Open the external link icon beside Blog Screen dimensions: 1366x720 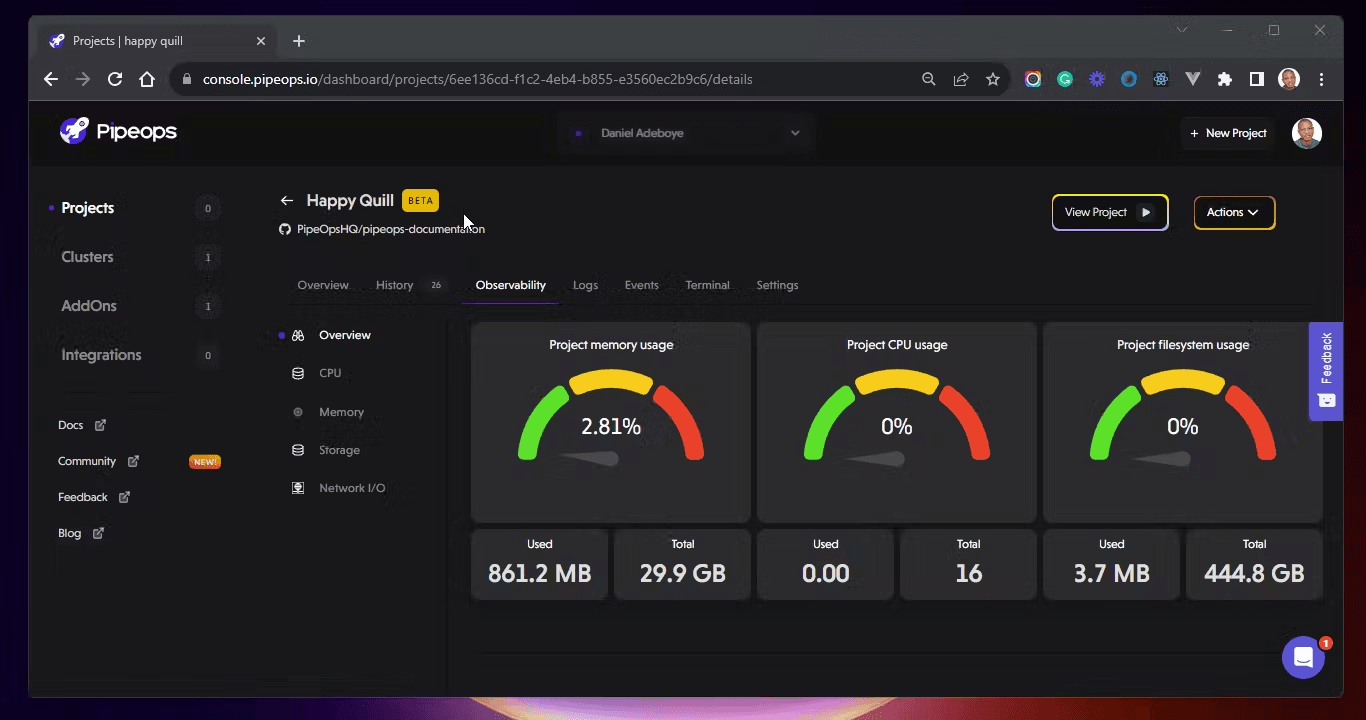pos(98,533)
